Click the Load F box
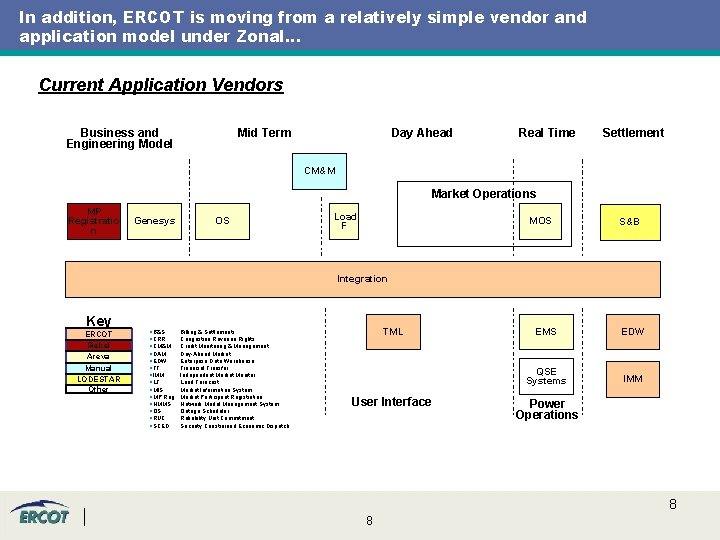 pos(344,221)
